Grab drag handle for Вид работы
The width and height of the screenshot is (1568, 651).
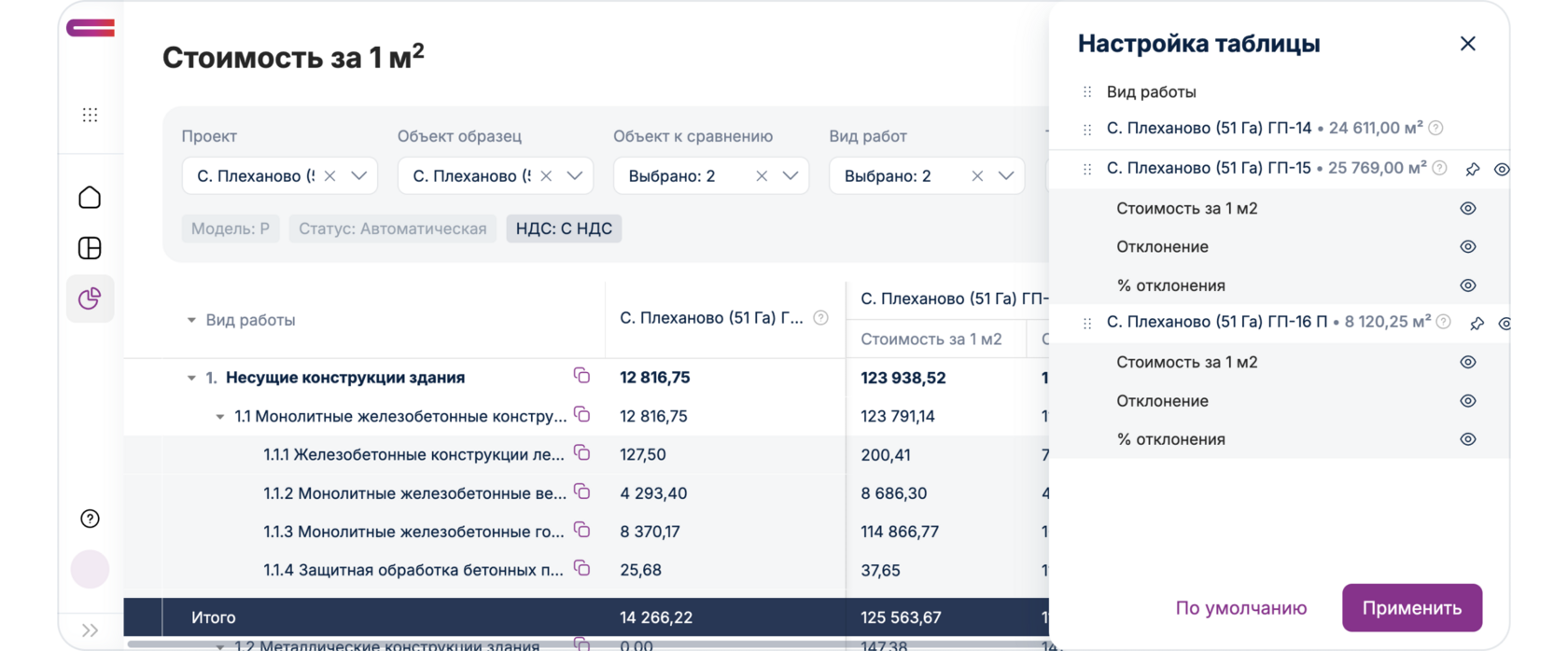pos(1087,91)
